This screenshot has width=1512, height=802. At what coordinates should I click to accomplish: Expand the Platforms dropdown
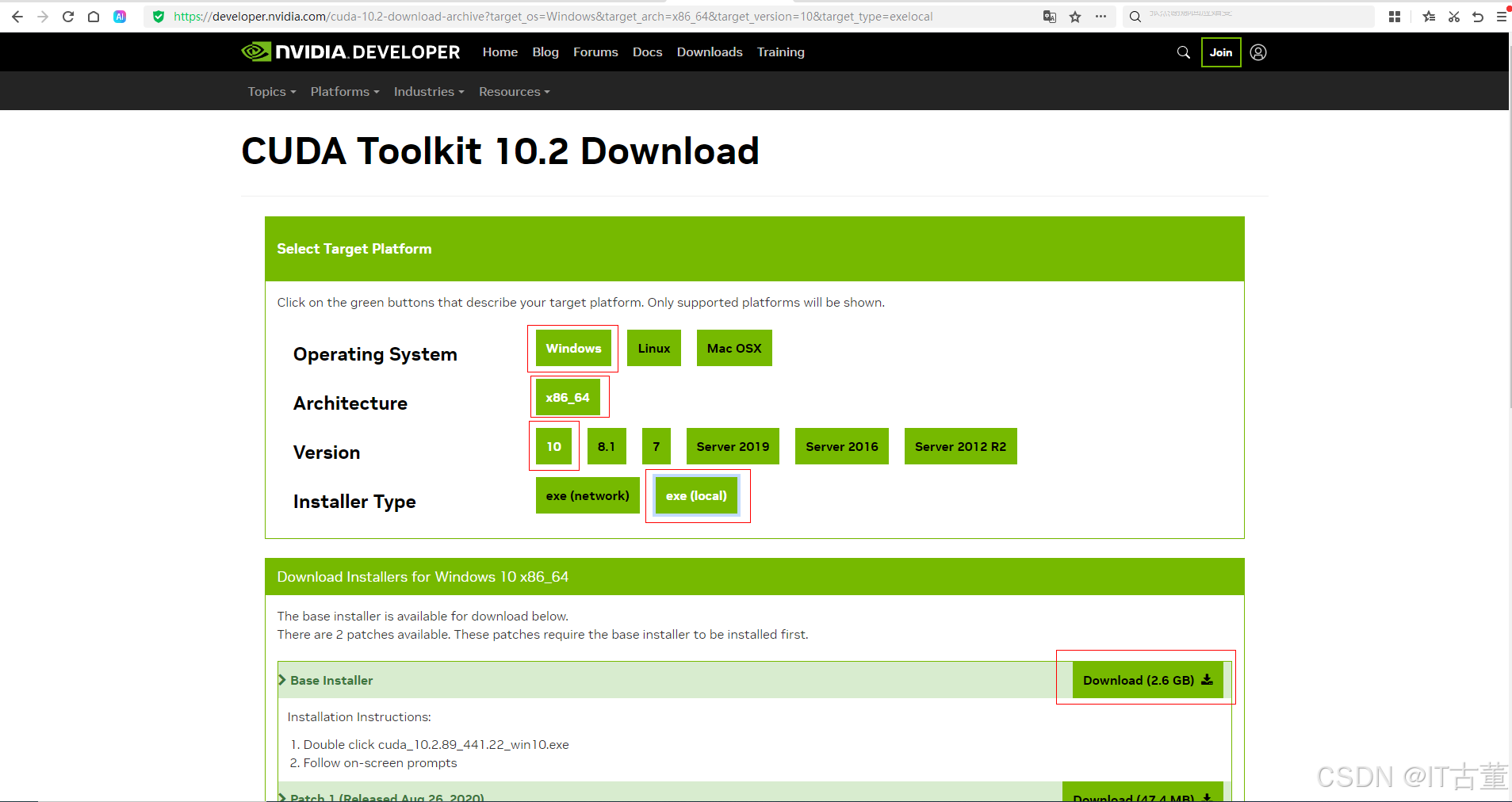tap(345, 92)
